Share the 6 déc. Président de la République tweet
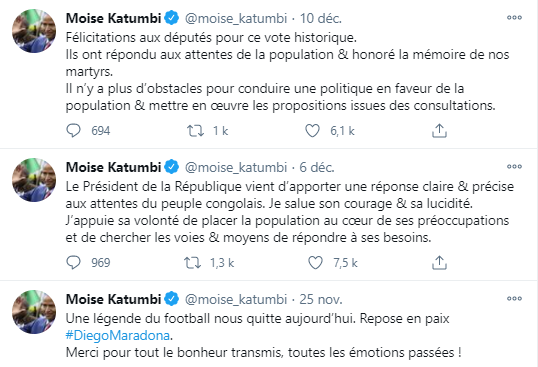 [x=439, y=263]
